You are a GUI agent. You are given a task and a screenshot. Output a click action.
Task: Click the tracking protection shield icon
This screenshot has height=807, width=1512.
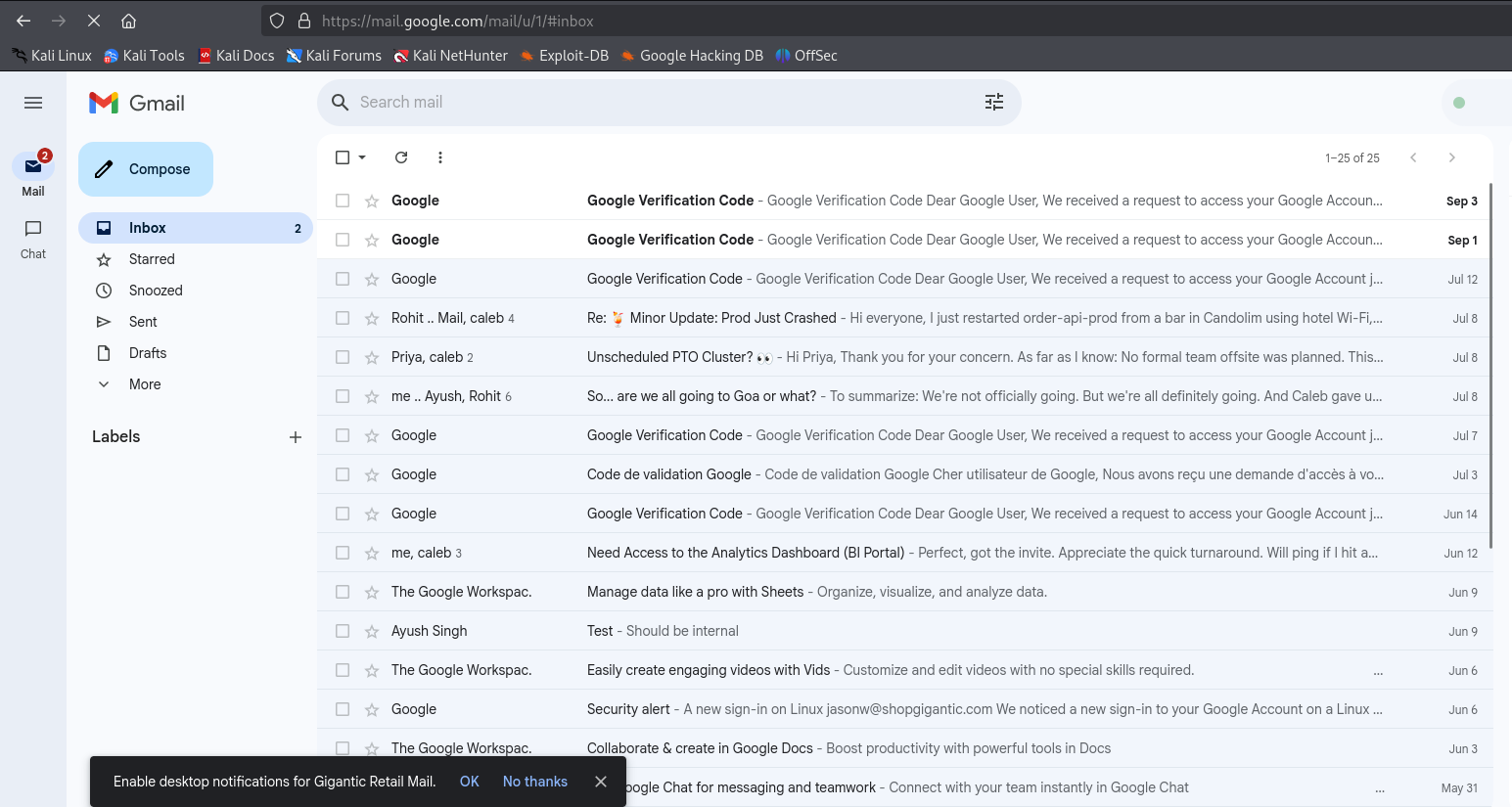277,21
